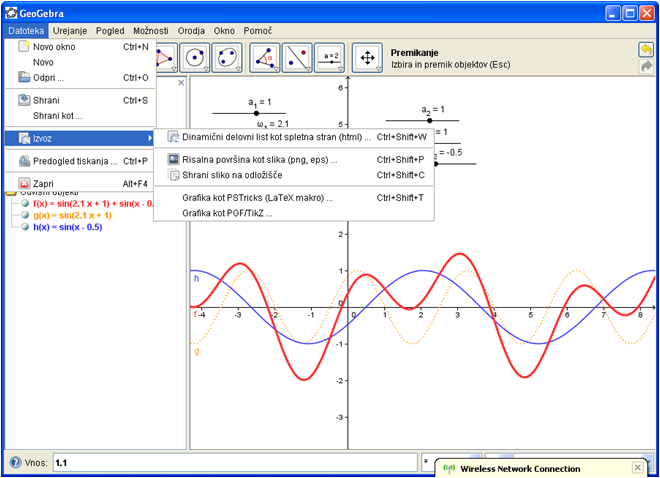Click the orange curve label g

click(x=197, y=351)
